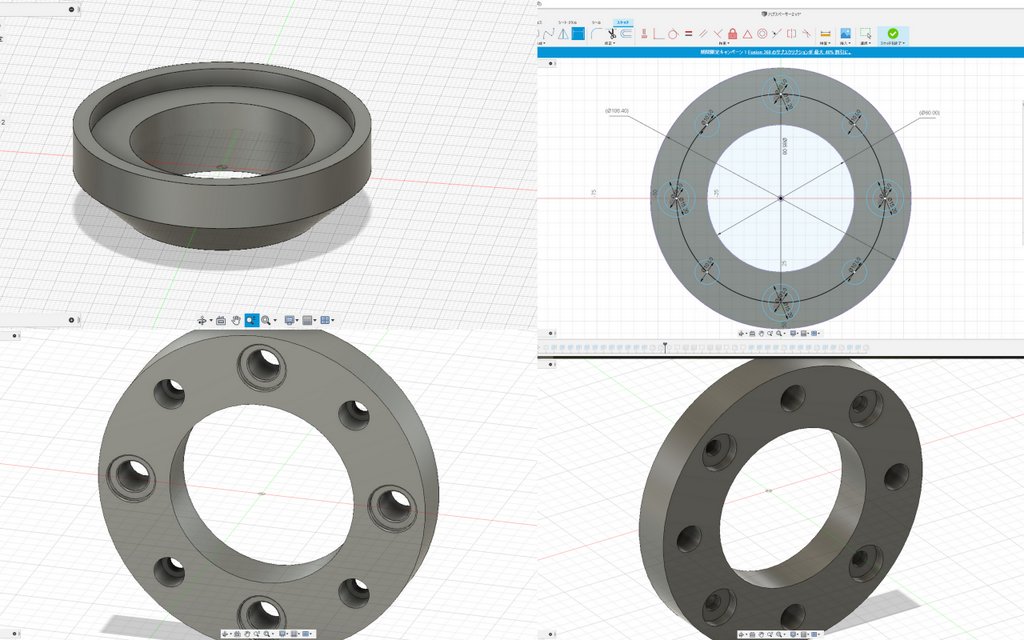
Task: Click the green Finish Sketch checkmark
Action: click(x=893, y=33)
